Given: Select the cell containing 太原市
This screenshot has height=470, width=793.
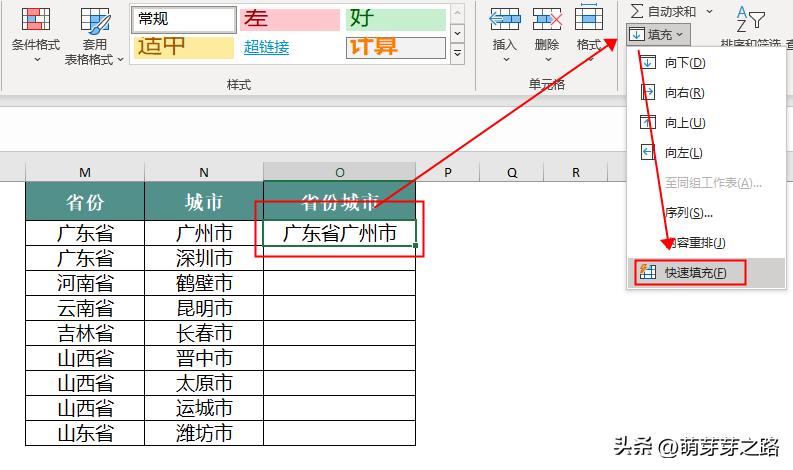Looking at the screenshot, I should (x=204, y=383).
